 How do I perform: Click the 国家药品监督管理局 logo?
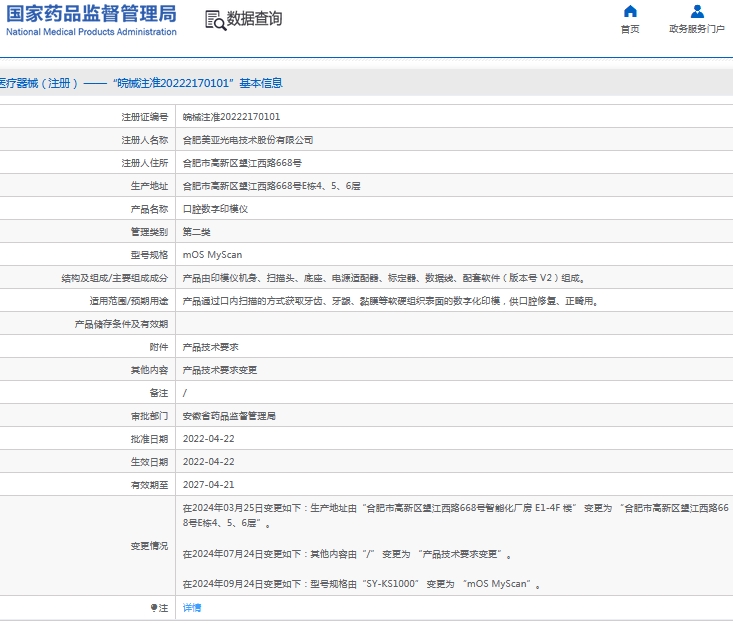(x=91, y=21)
